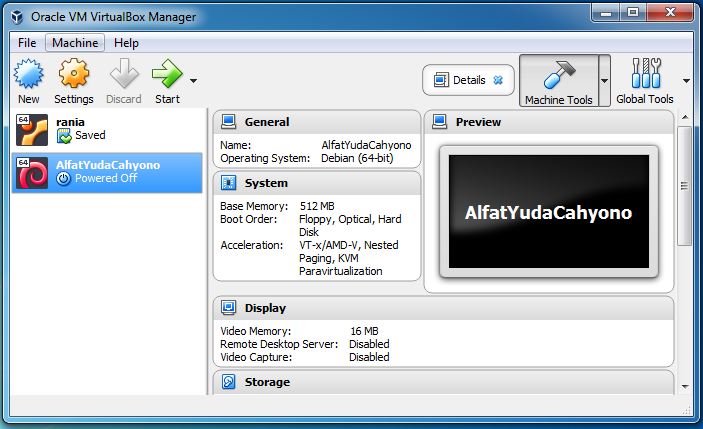Click the AlfatYudaCahyono preview thumbnail

pos(549,212)
